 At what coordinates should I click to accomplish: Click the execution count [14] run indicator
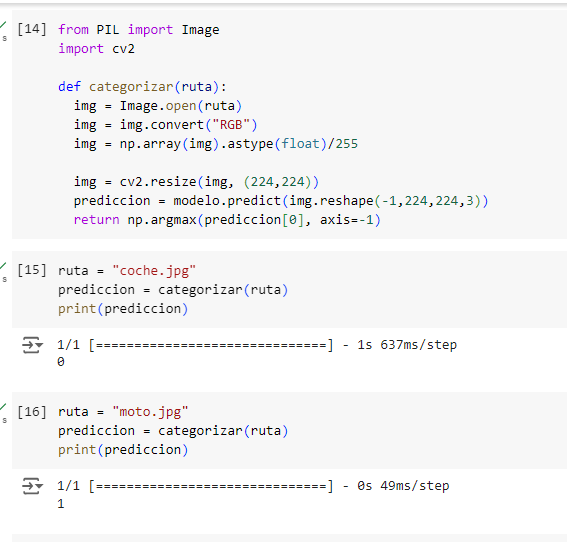[x=32, y=29]
